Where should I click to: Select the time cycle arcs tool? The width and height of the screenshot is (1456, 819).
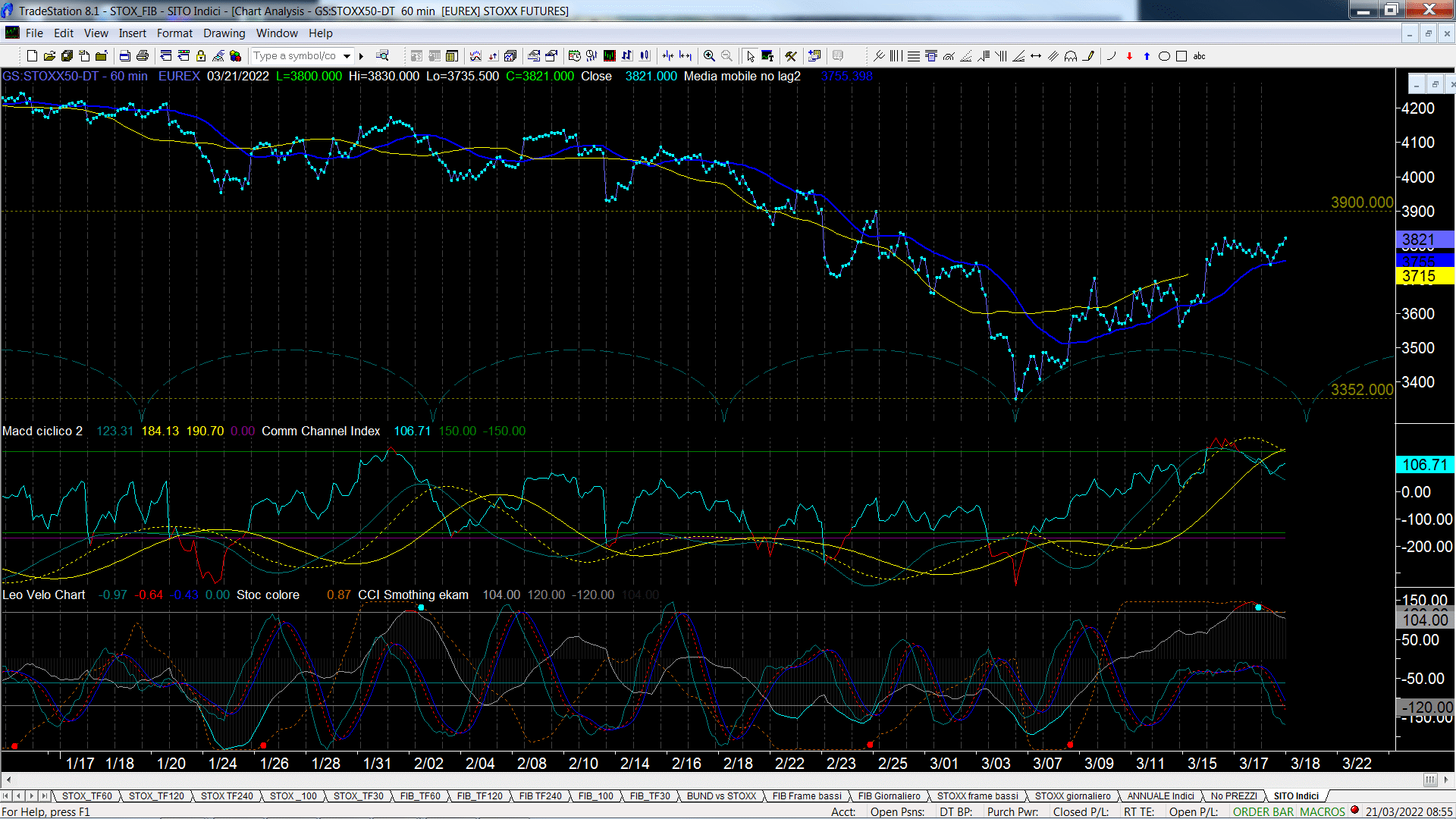tap(1071, 55)
